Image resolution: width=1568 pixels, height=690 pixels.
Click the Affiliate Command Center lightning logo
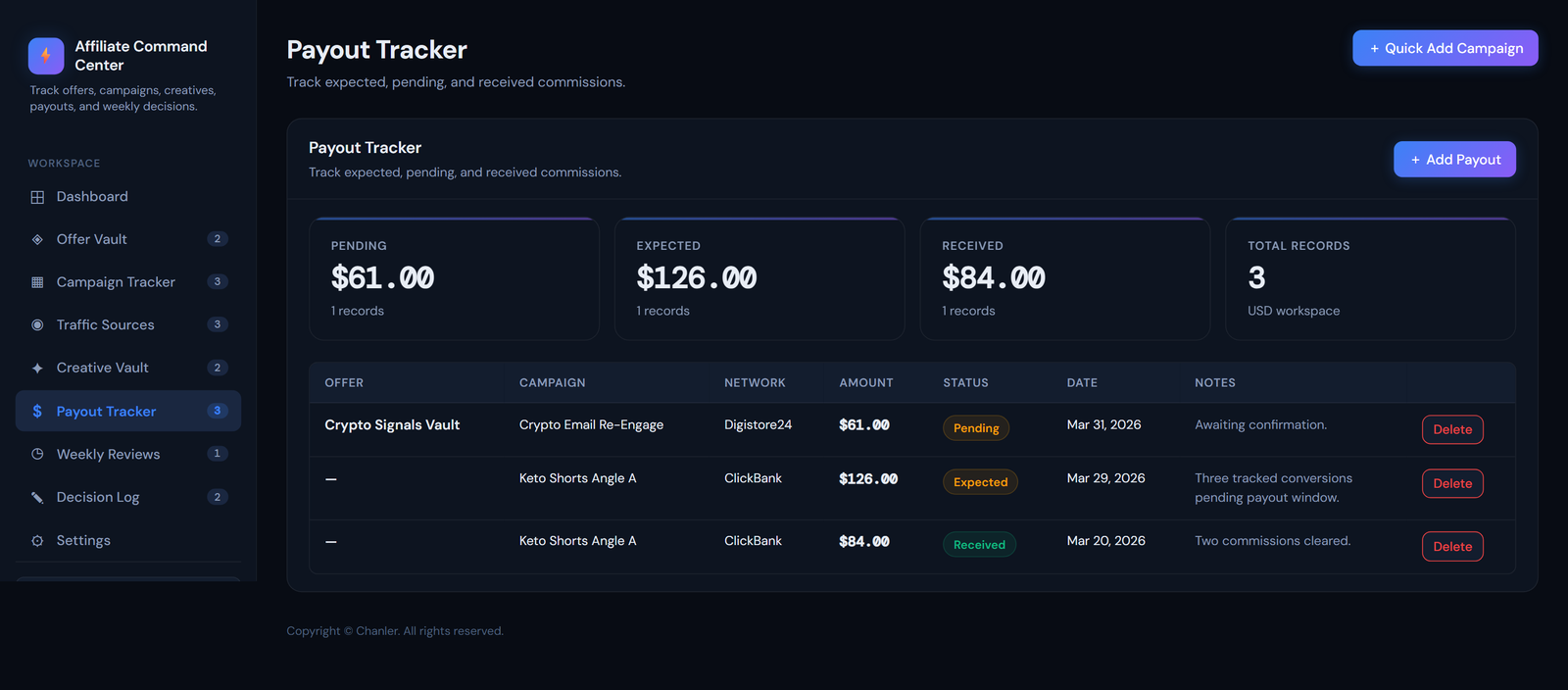(x=46, y=56)
